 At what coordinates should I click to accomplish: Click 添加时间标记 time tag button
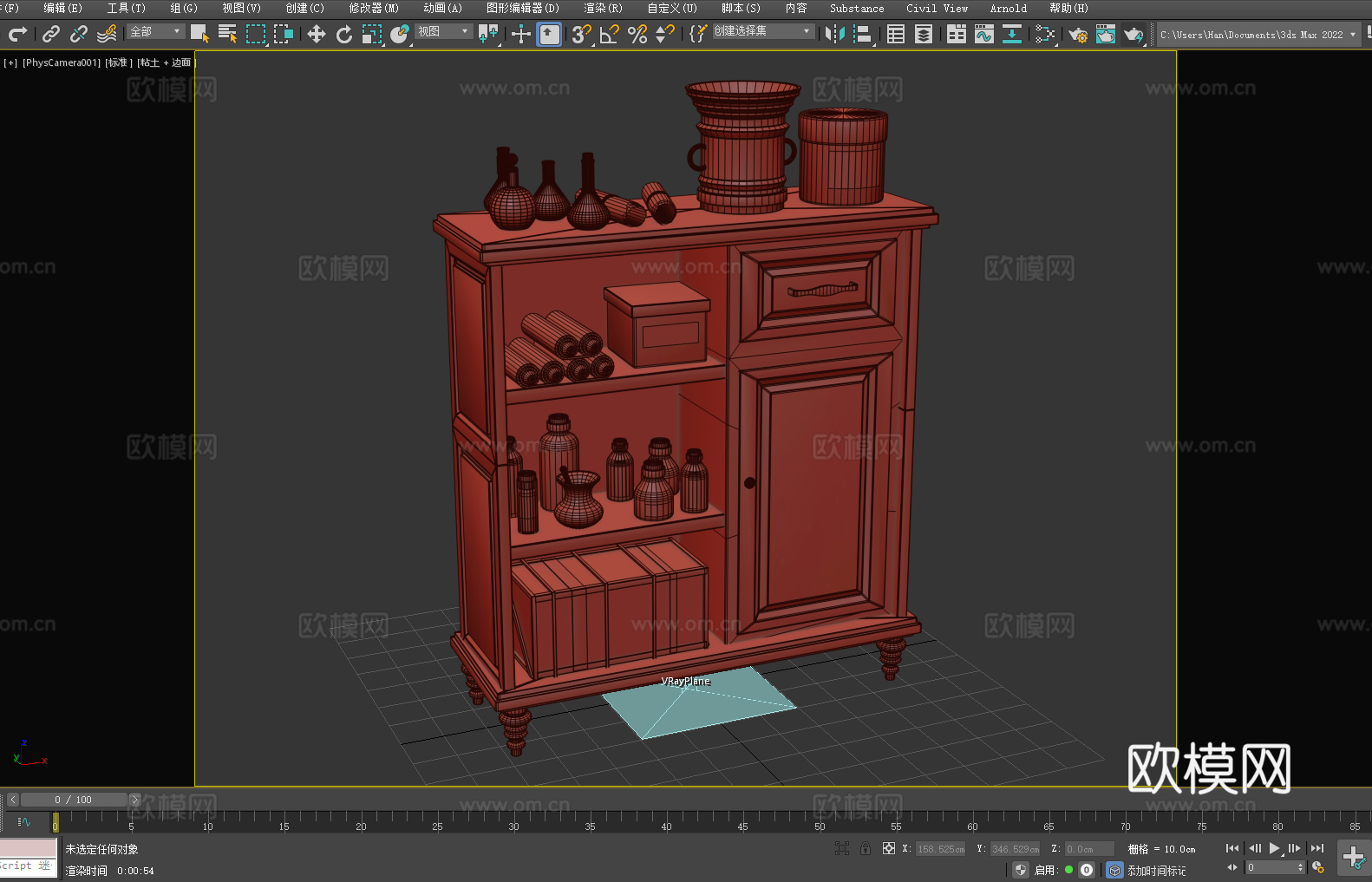[x=1156, y=871]
